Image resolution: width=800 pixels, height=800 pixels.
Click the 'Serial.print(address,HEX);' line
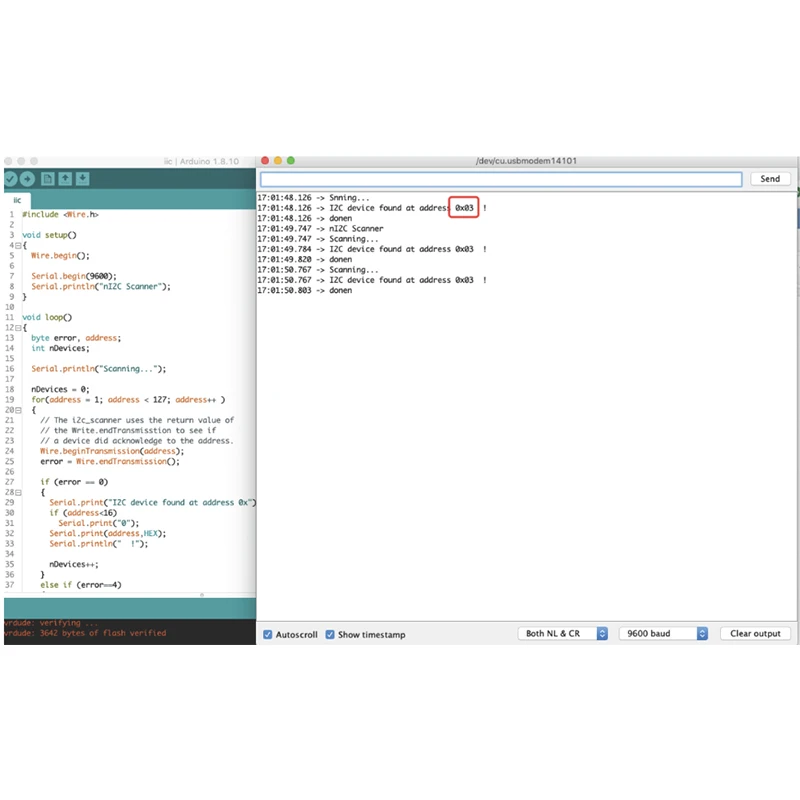click(x=108, y=533)
